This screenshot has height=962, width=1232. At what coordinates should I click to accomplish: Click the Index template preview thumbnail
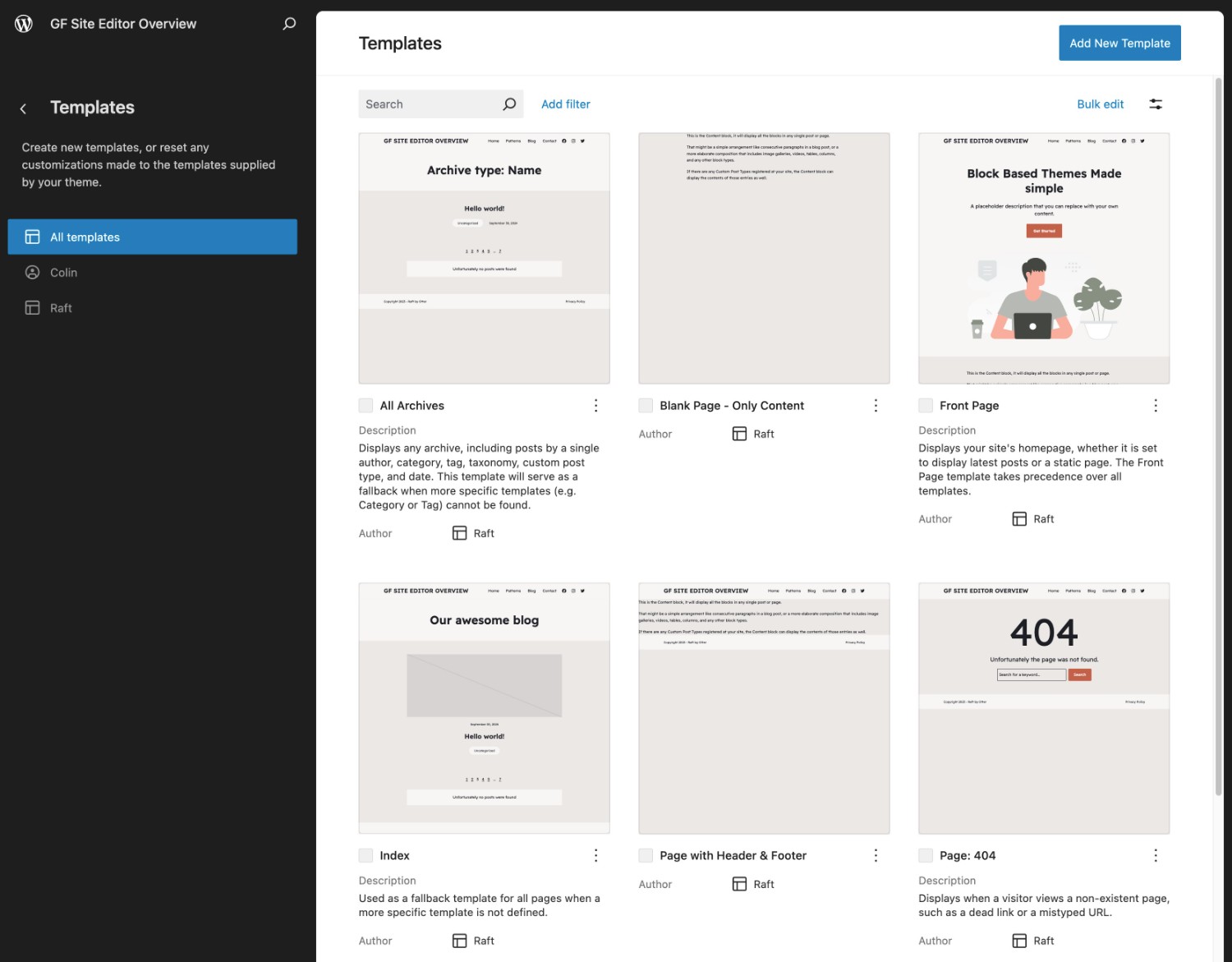coord(485,708)
